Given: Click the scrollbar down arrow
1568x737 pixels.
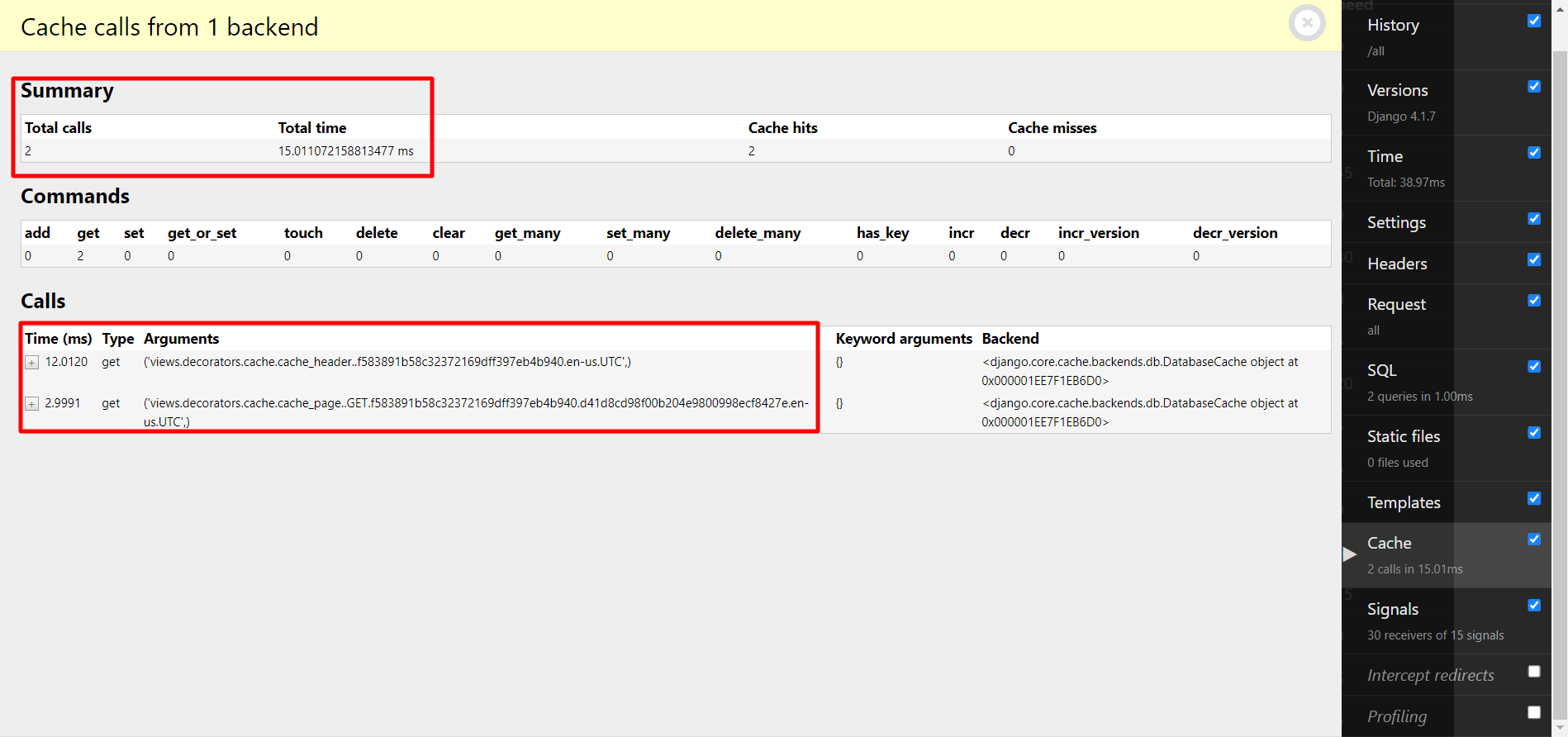Looking at the screenshot, I should pos(1560,727).
